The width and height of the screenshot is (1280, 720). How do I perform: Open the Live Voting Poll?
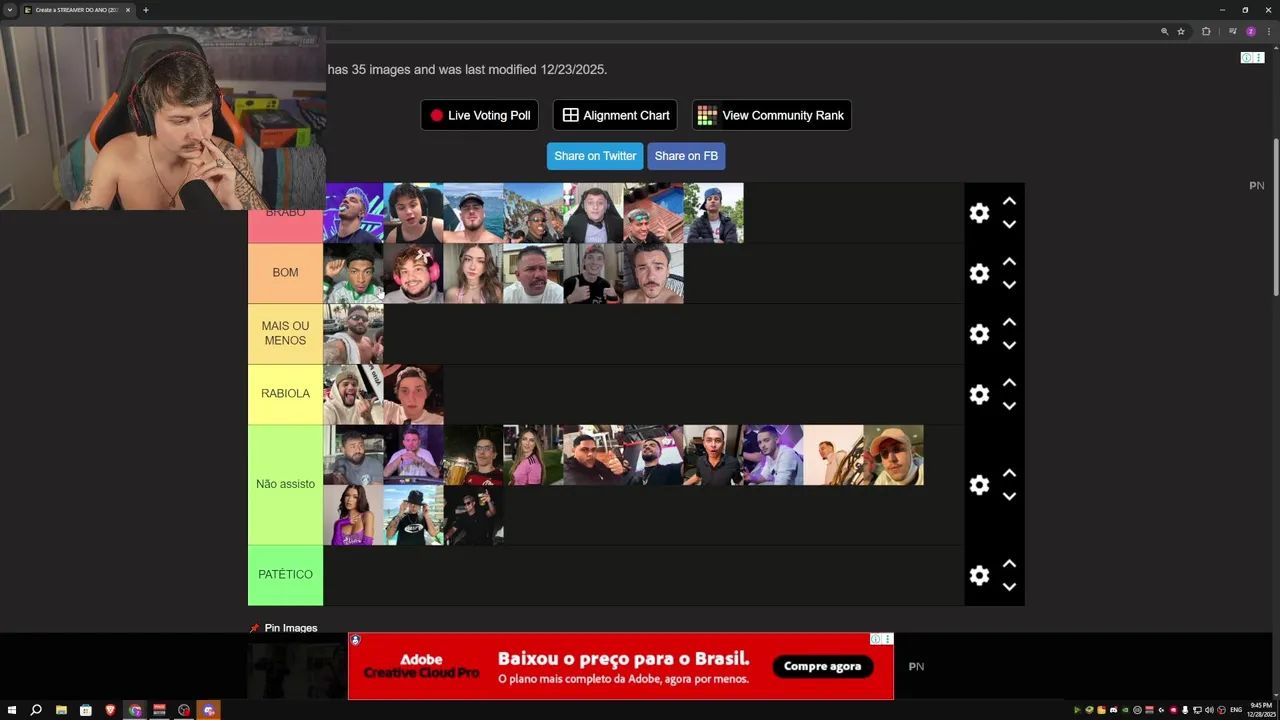(x=480, y=115)
